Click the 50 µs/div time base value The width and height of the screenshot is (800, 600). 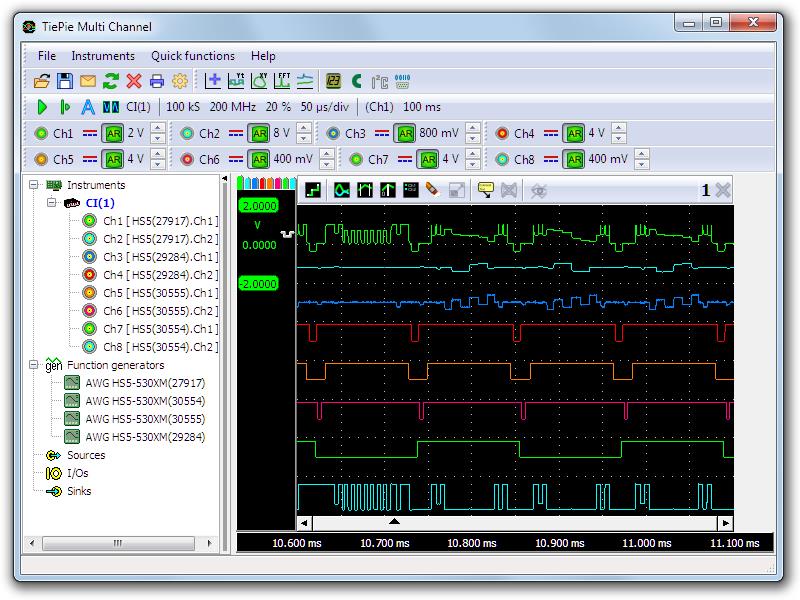[x=325, y=107]
